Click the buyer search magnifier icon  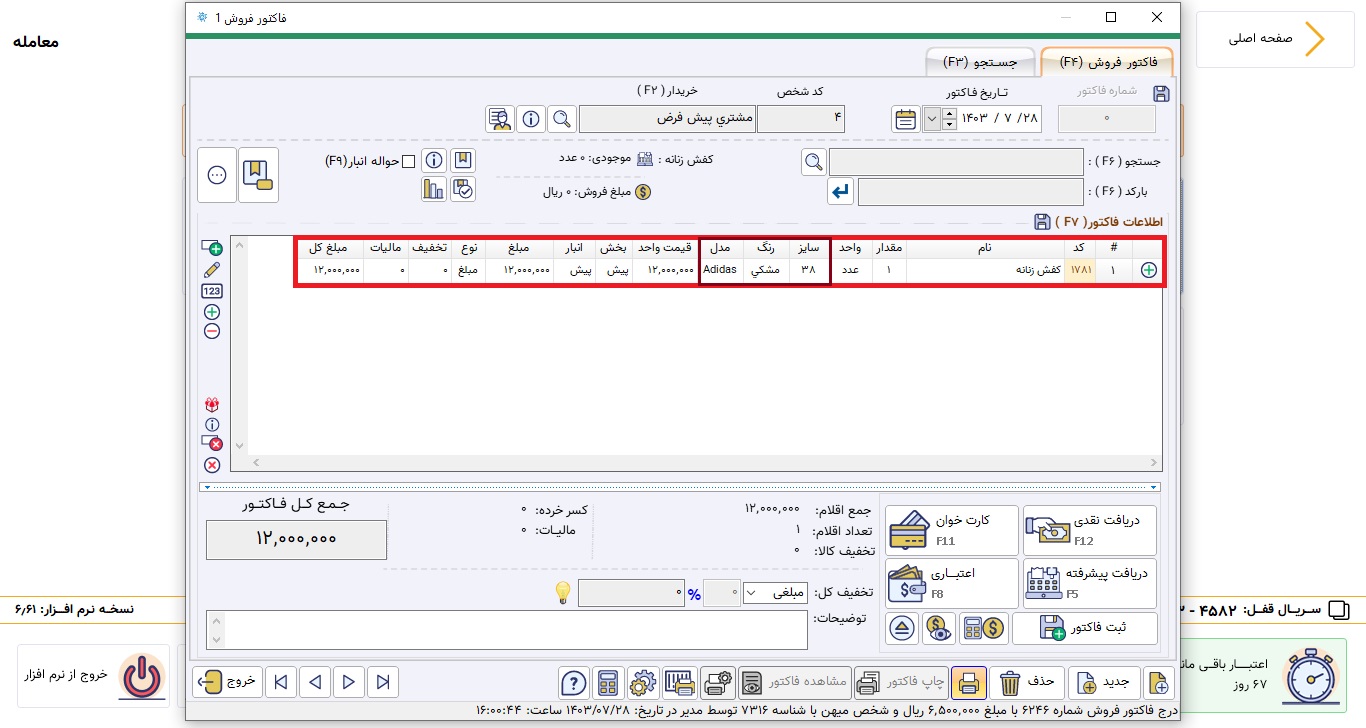[x=562, y=119]
